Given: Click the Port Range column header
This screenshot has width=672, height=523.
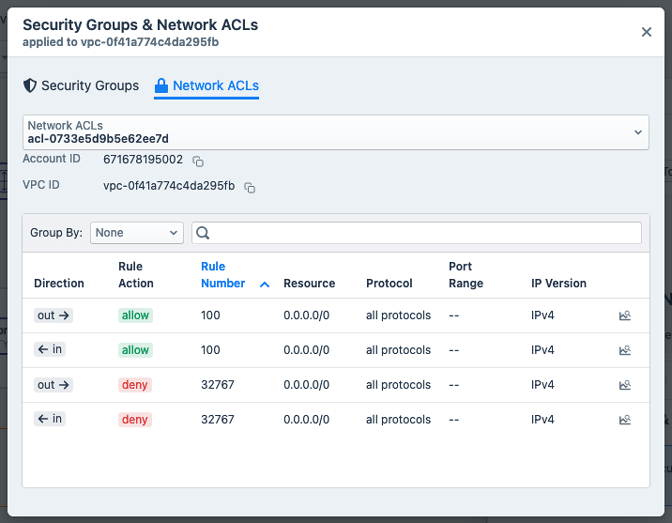Looking at the screenshot, I should tap(466, 275).
